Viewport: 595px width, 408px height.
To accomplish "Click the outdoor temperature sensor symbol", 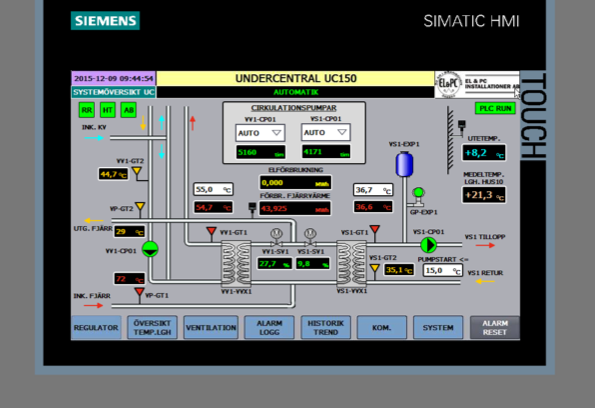I will pos(461,126).
